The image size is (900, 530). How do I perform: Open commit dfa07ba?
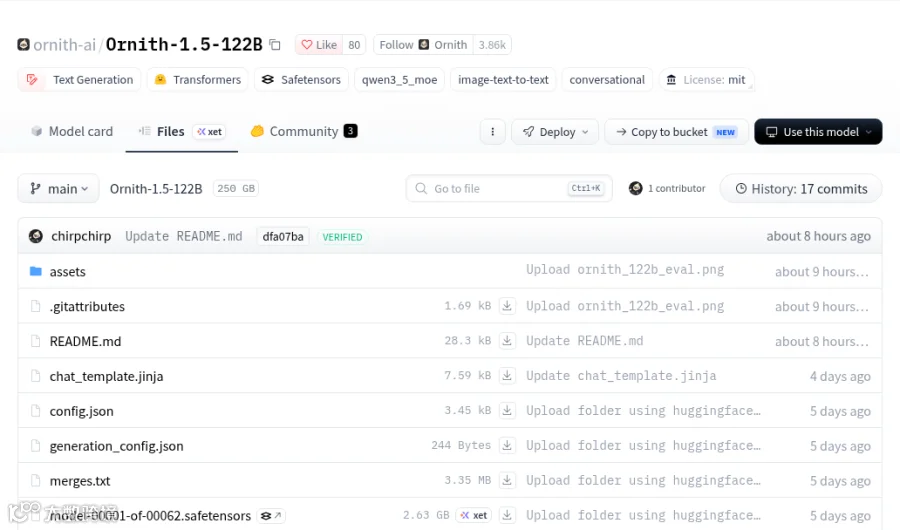283,237
